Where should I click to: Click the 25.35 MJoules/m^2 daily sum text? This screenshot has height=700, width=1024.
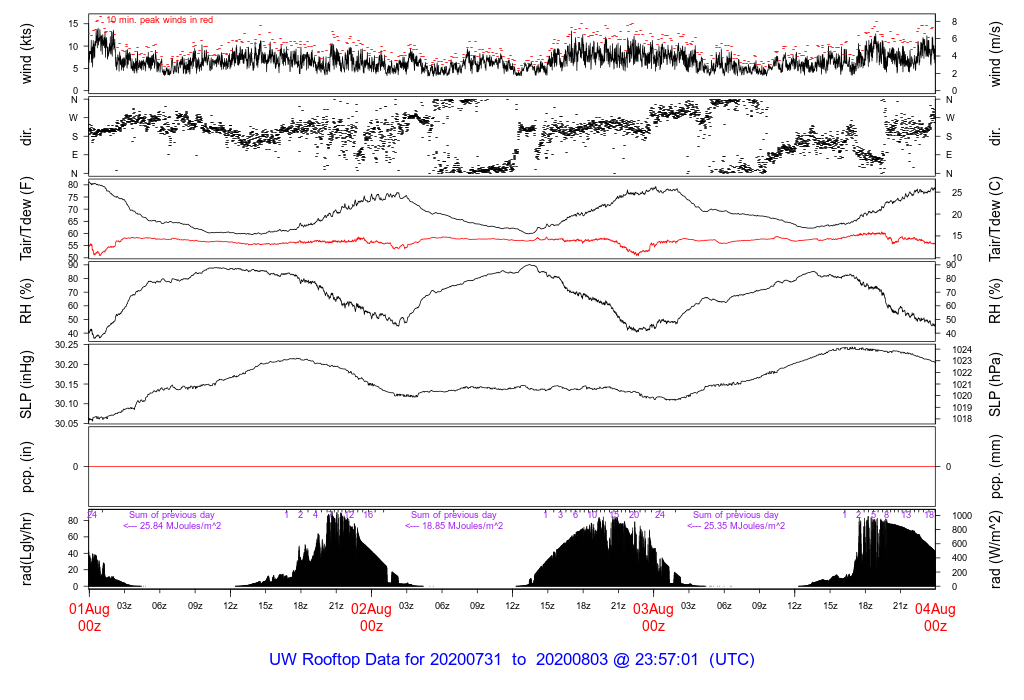click(736, 526)
